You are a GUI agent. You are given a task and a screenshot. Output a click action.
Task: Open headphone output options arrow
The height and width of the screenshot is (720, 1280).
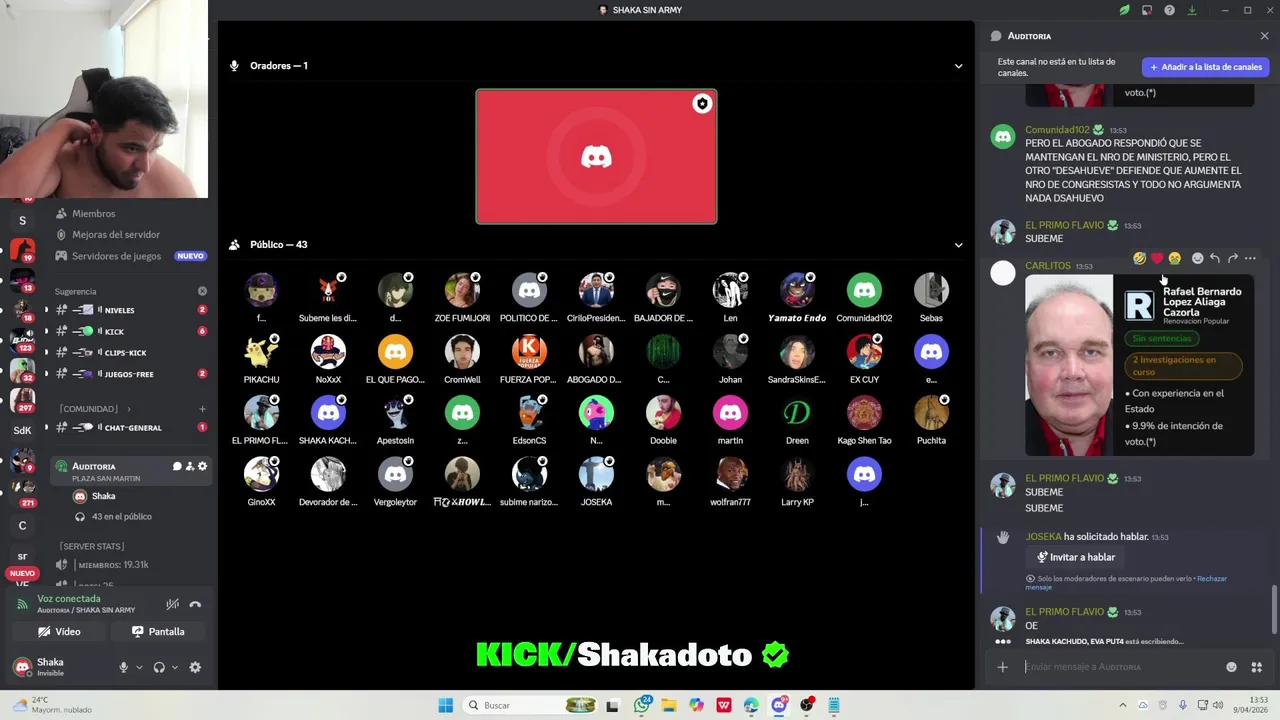(175, 667)
